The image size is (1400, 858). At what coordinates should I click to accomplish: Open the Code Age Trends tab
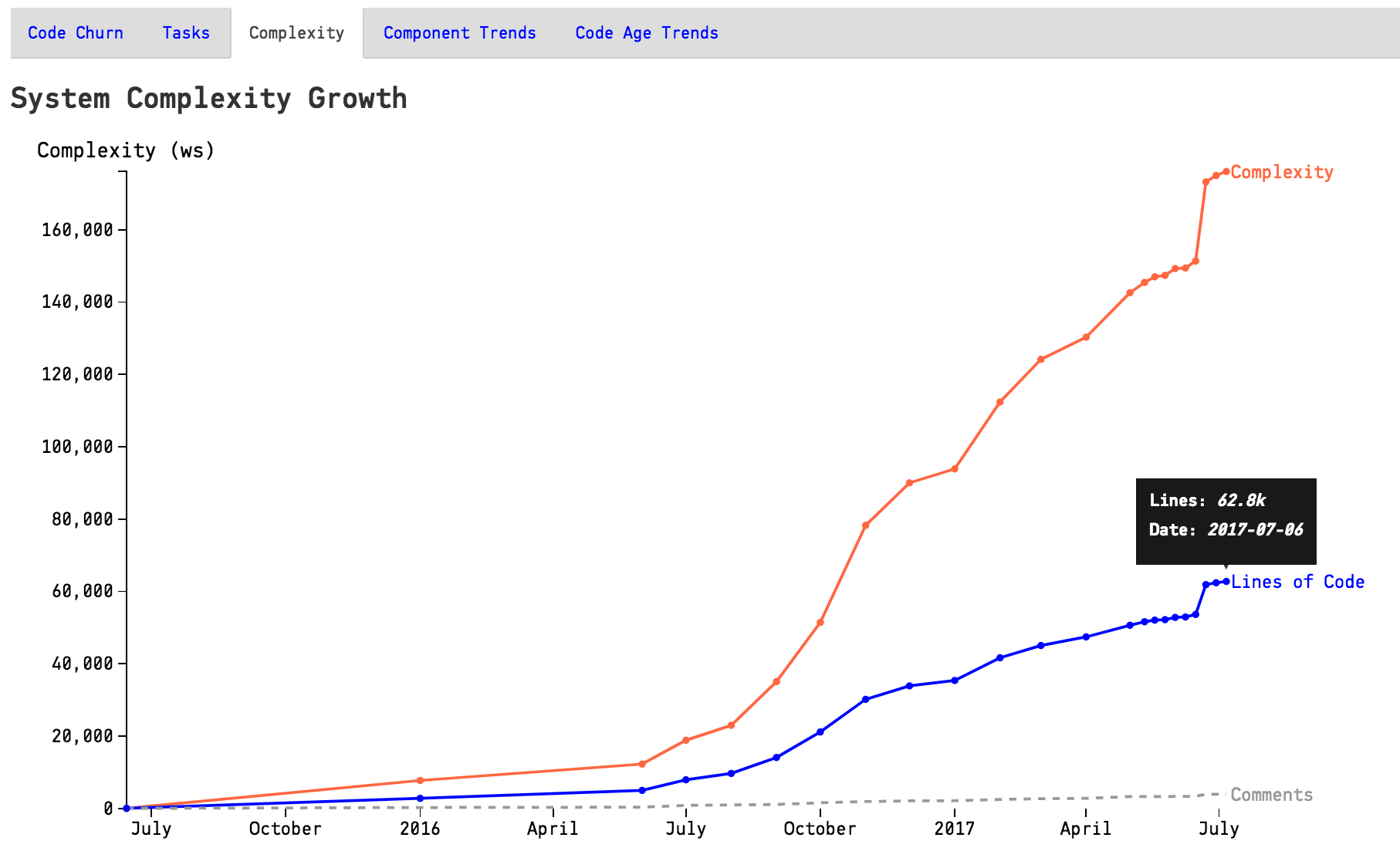coord(646,32)
